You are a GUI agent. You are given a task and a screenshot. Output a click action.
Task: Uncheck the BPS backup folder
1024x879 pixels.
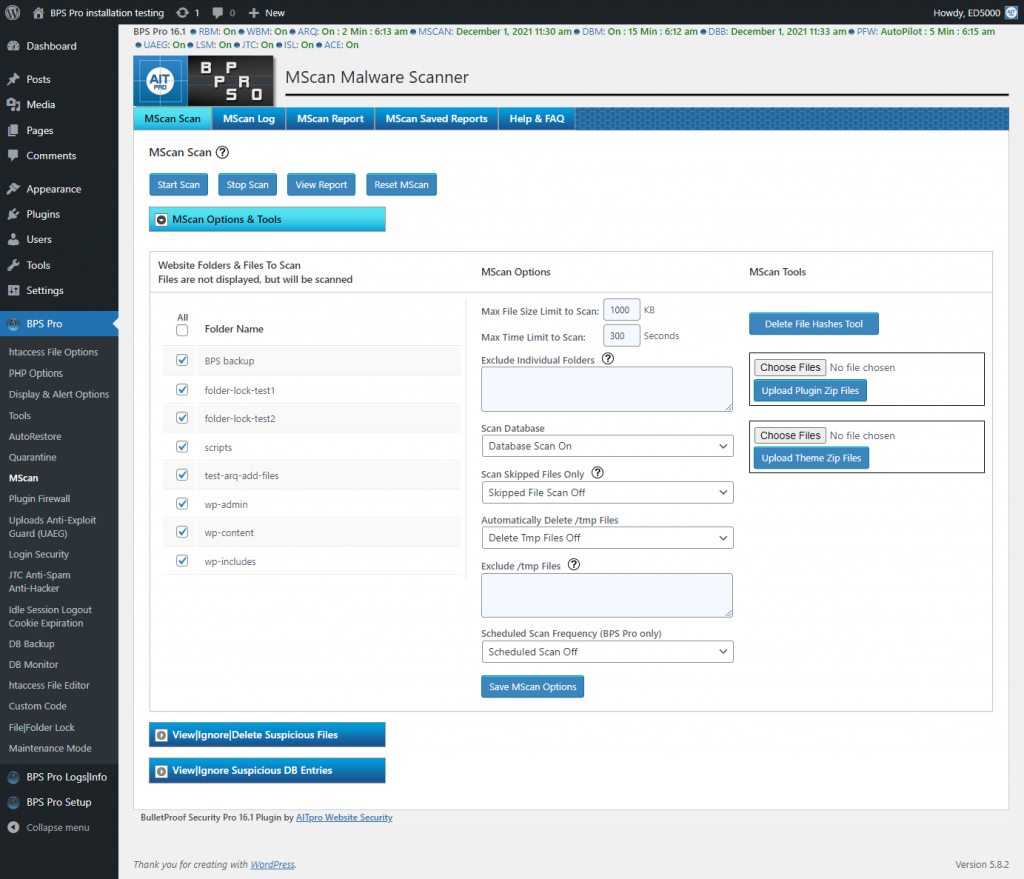coord(182,362)
